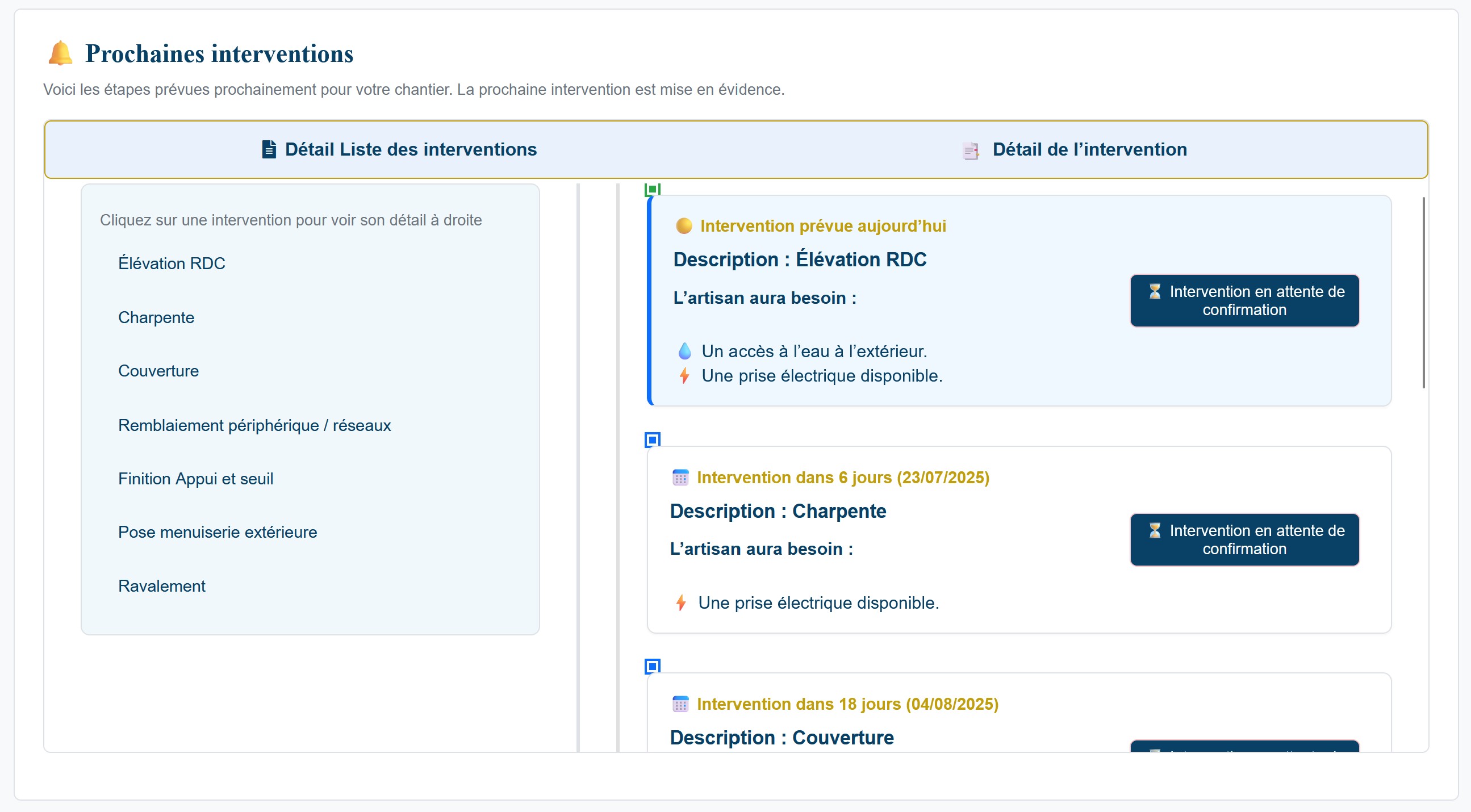Click the yellow circle icon for today's intervention
The width and height of the screenshot is (1471, 812).
[684, 226]
